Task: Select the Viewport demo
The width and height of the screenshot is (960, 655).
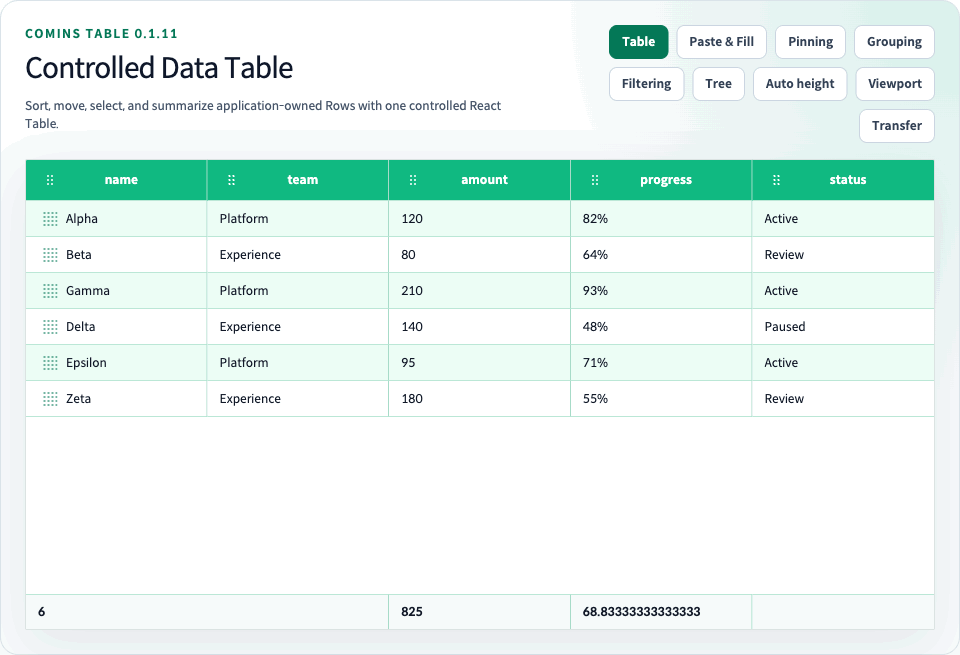Action: tap(894, 84)
